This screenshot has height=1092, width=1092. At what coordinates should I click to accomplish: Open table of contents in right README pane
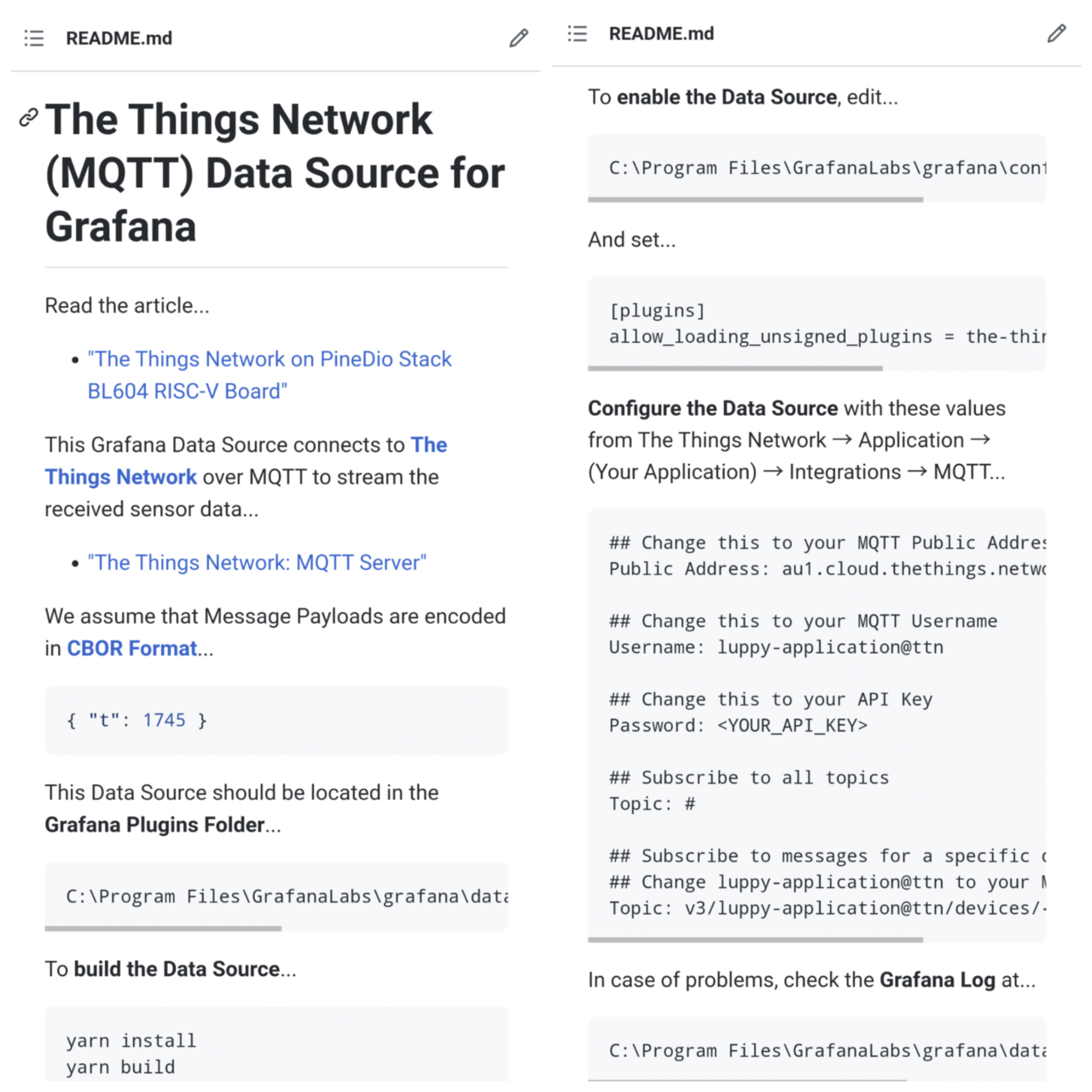[x=578, y=34]
